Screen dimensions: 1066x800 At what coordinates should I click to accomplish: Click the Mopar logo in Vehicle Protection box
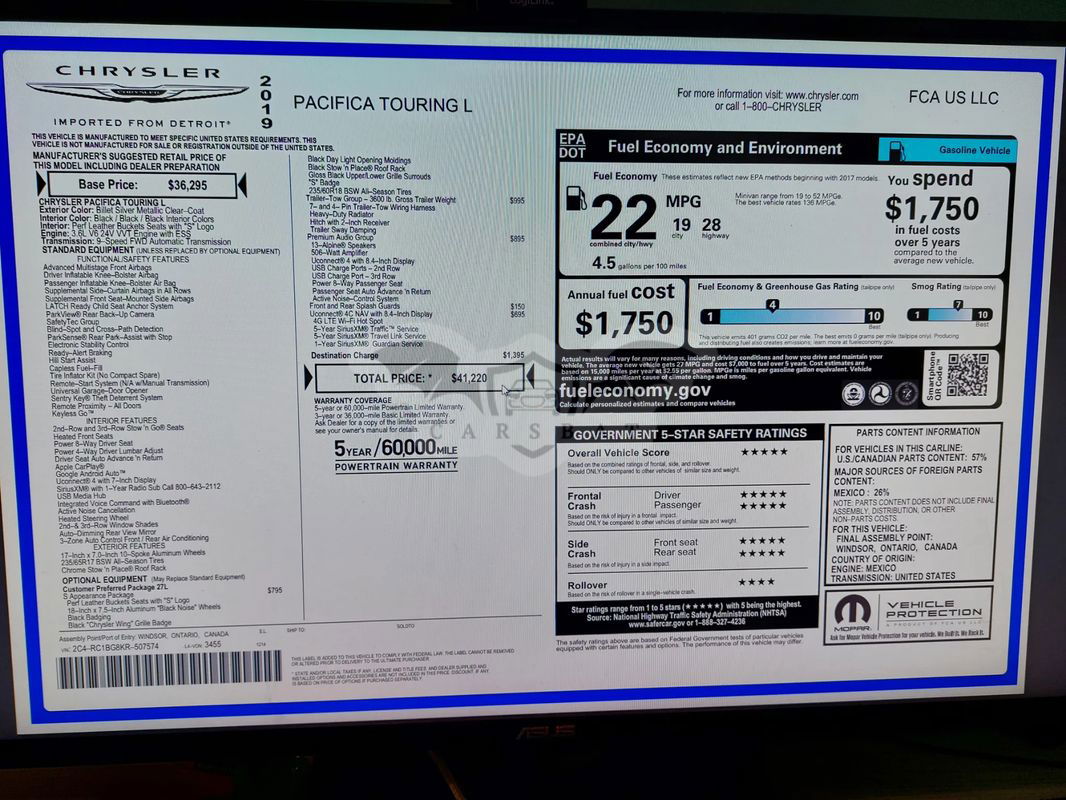pyautogui.click(x=849, y=614)
